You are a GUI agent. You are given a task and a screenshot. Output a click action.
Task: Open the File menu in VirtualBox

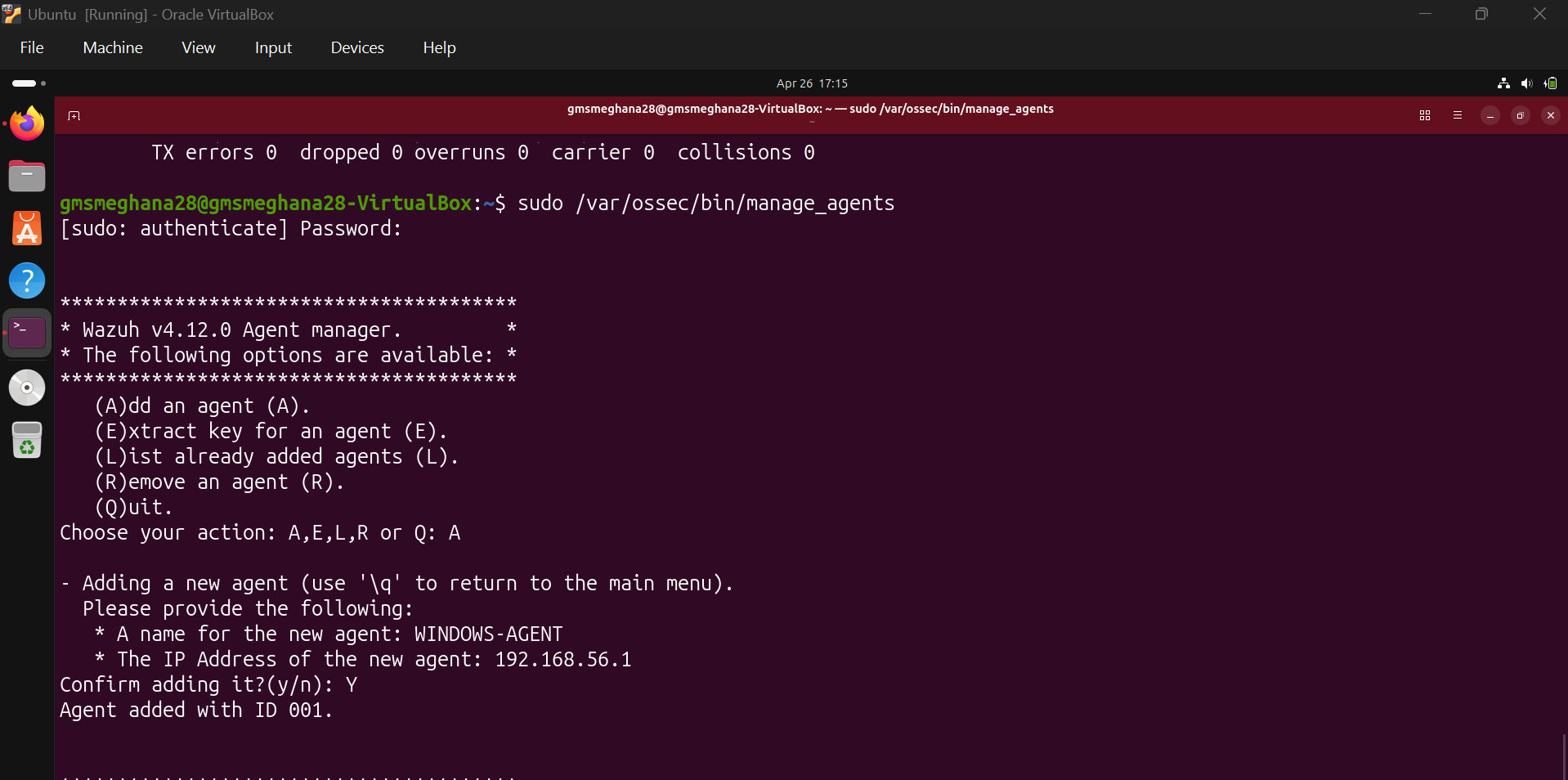coord(32,47)
